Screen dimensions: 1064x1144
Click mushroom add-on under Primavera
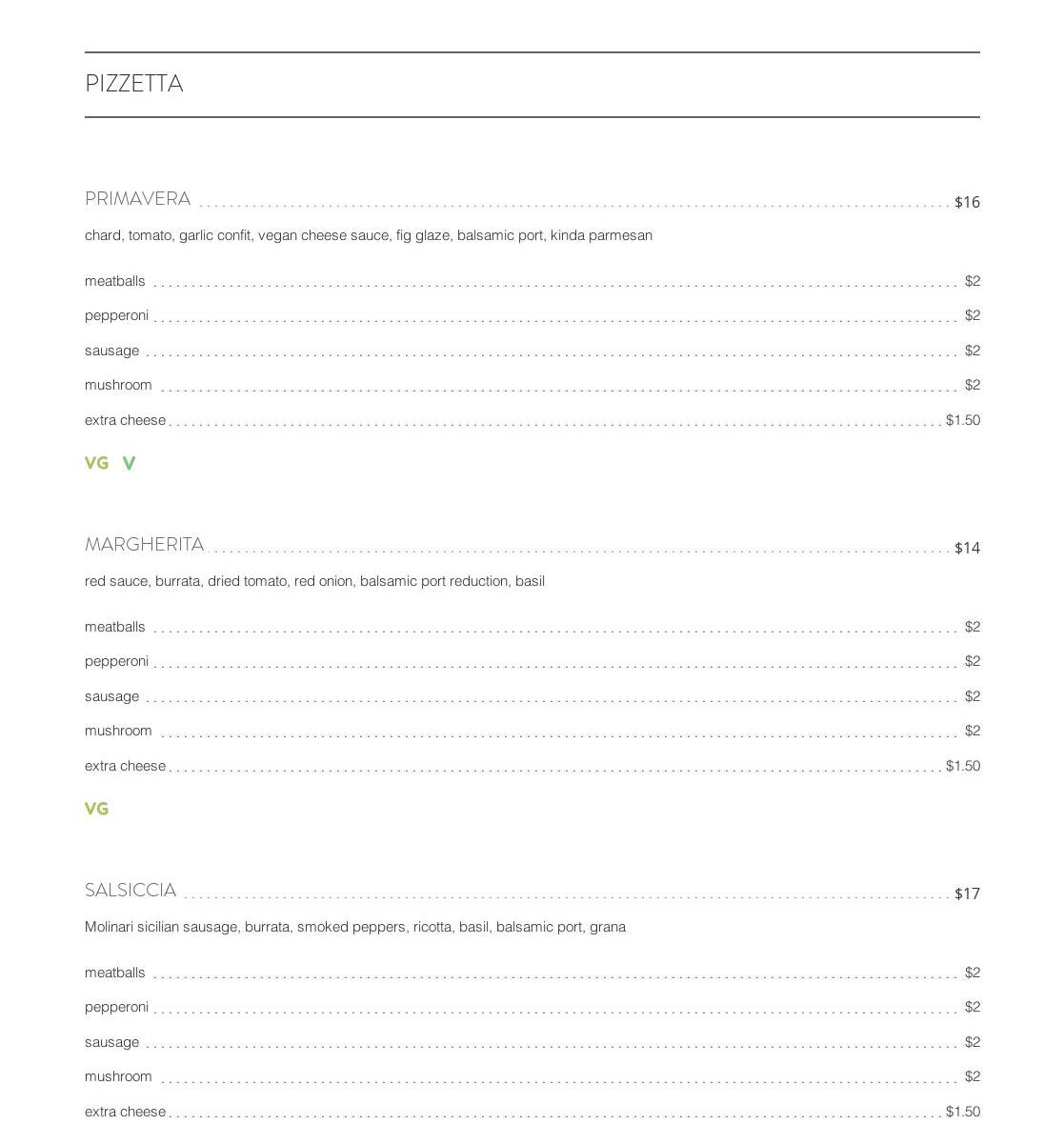pos(118,385)
